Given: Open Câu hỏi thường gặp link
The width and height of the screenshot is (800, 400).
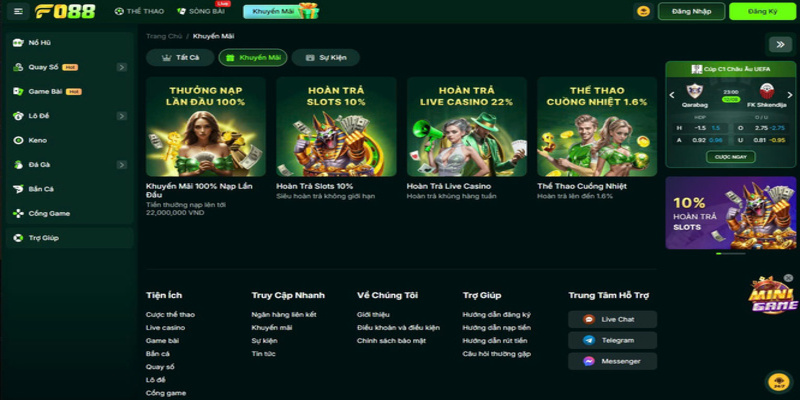Looking at the screenshot, I should pos(496,354).
